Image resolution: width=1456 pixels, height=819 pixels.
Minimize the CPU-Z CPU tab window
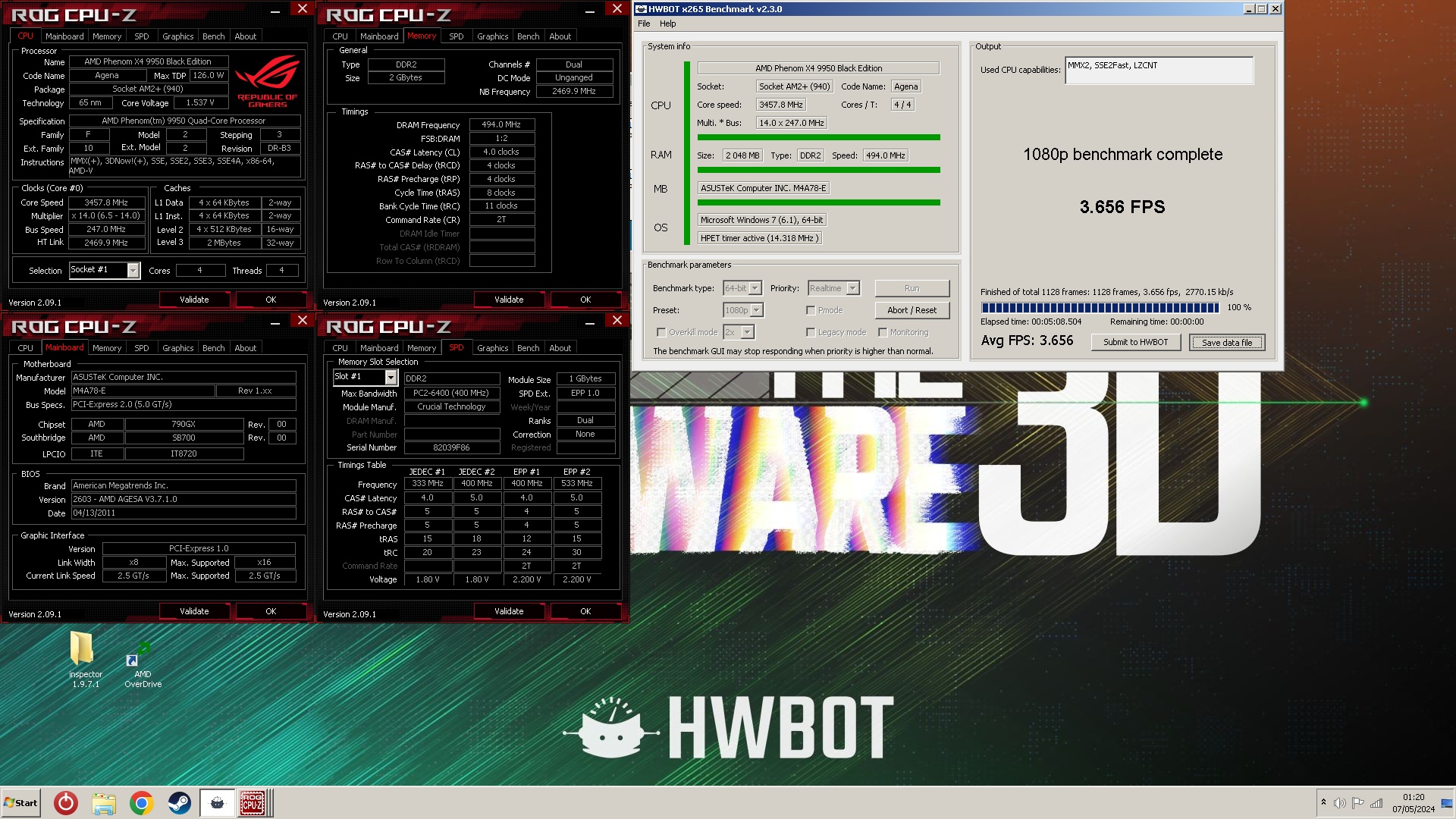tap(275, 11)
